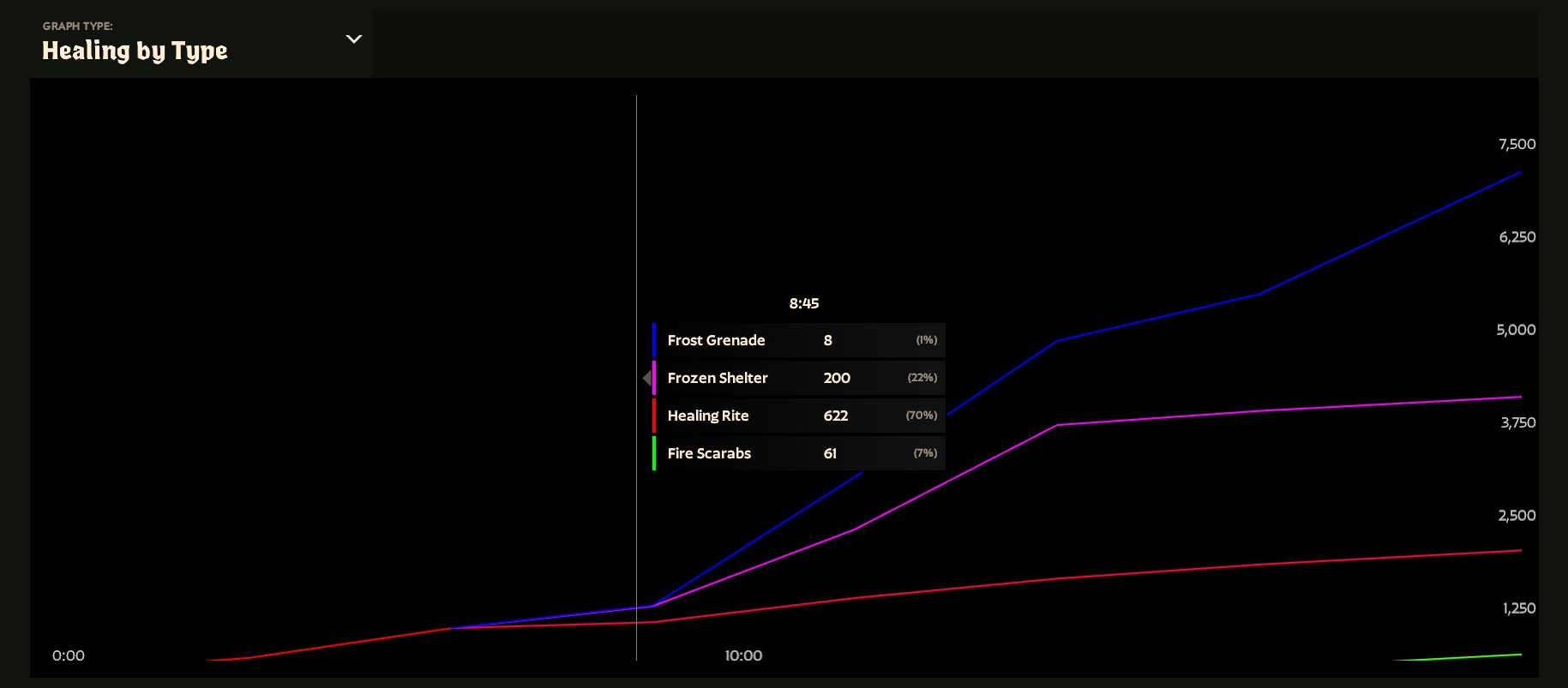Select the Frozen Shelter tooltip row
The height and width of the screenshot is (688, 1568).
799,378
